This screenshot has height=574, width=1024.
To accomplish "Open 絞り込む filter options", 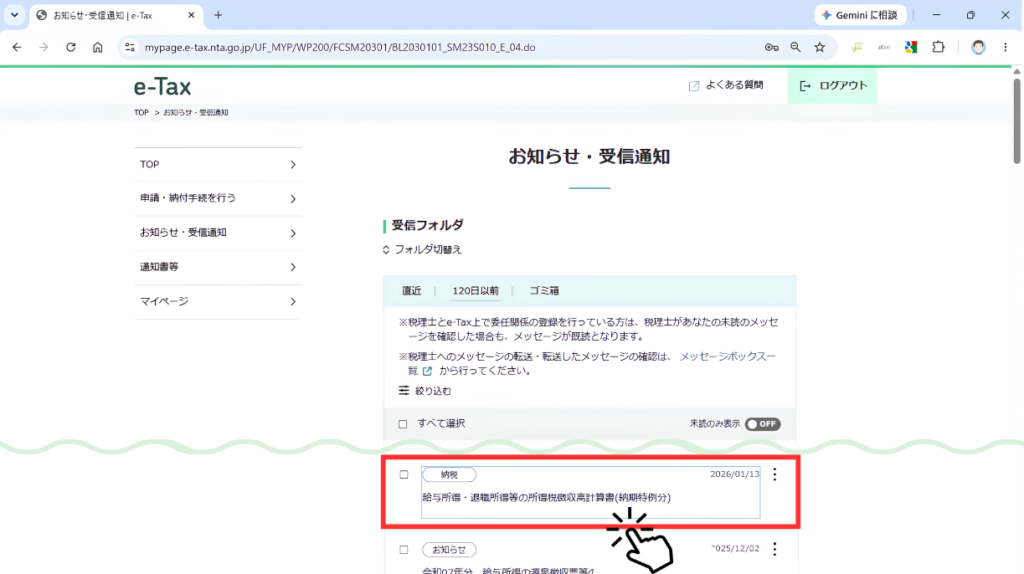I will (424, 391).
